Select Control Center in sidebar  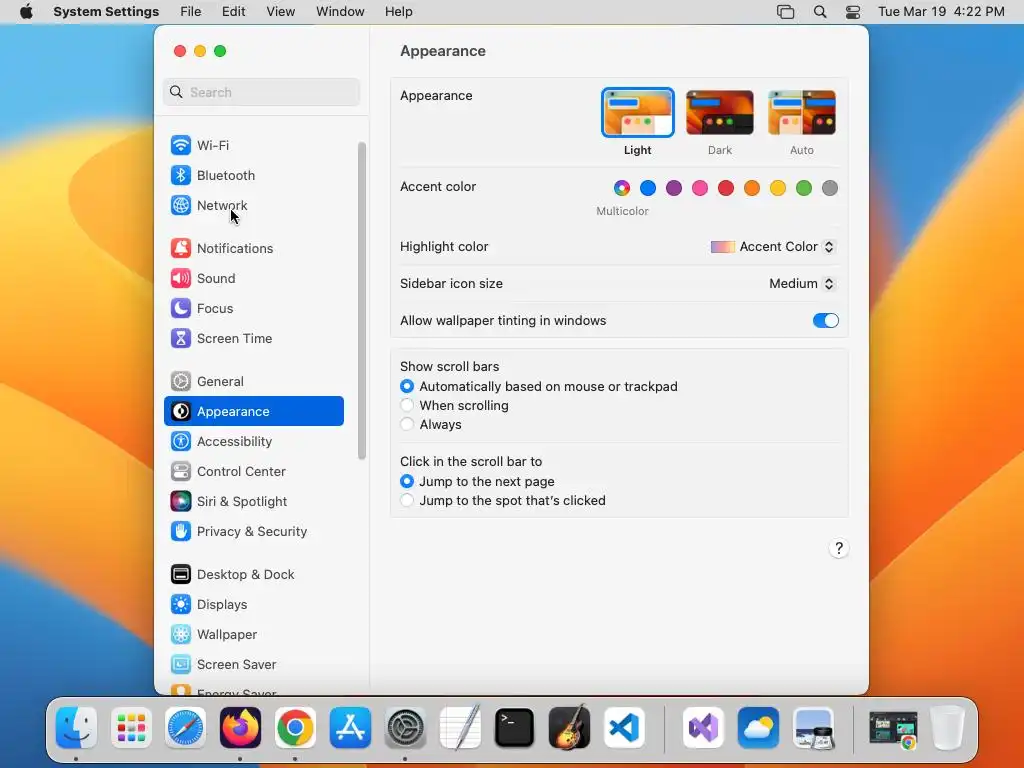(253, 472)
